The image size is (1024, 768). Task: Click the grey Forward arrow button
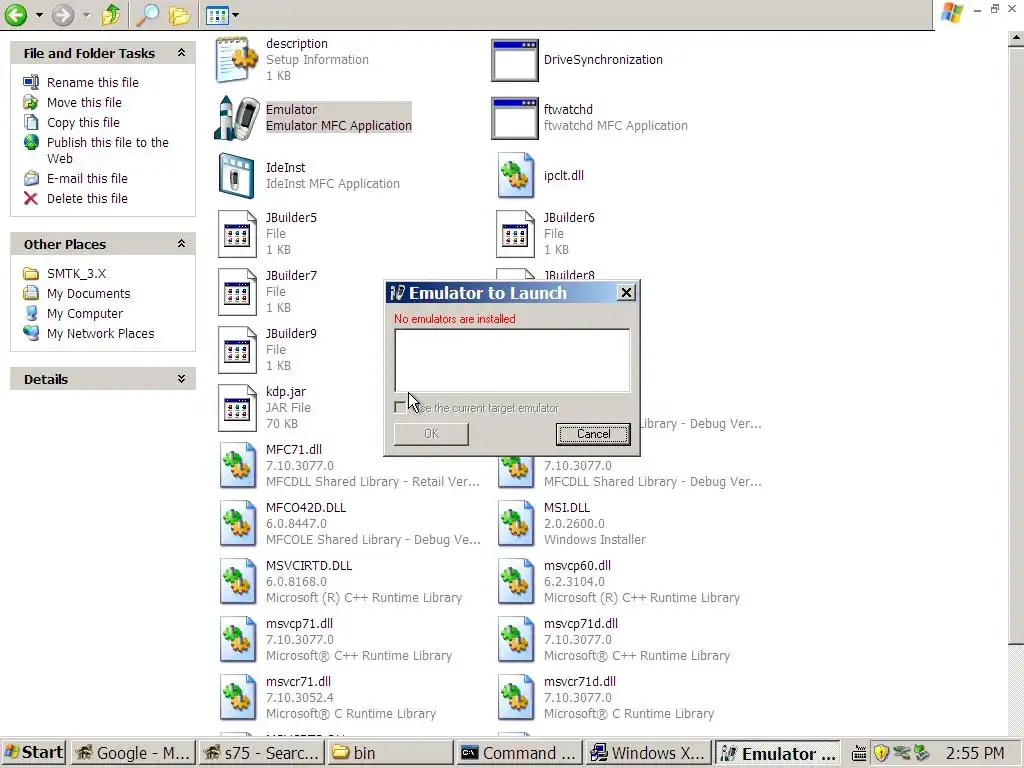click(x=63, y=14)
